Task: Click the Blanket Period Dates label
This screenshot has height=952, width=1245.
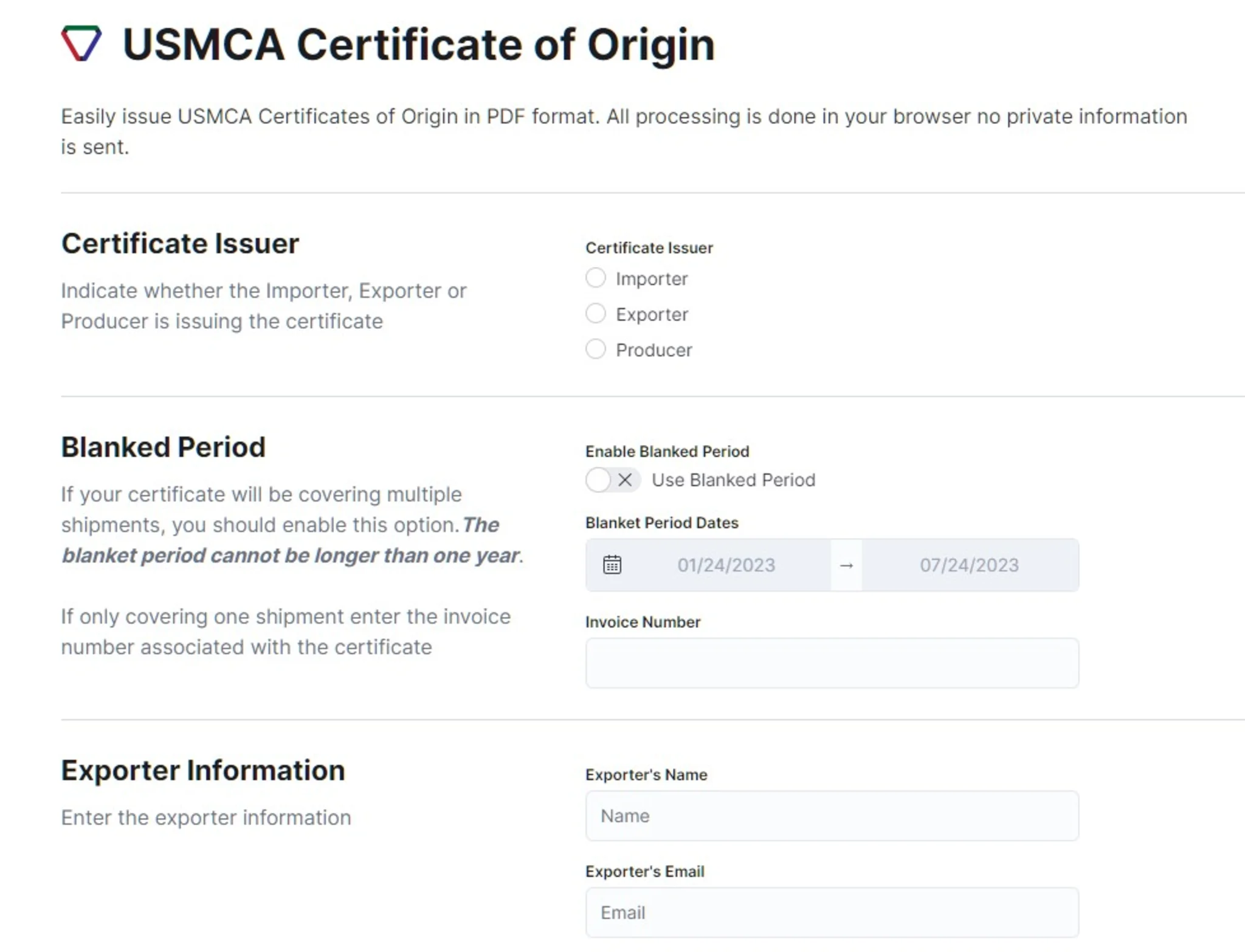Action: (x=661, y=523)
